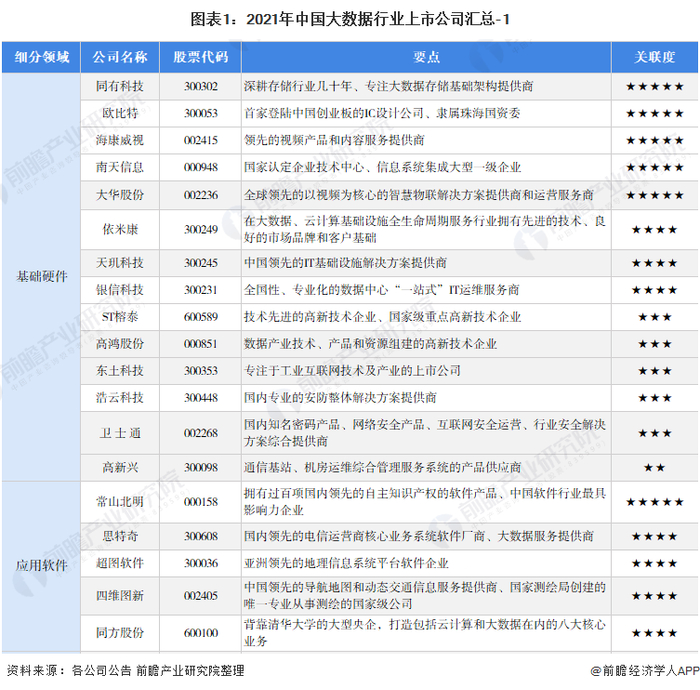The height and width of the screenshot is (690, 700).
Task: Select stock code 300353
Action: (x=200, y=371)
